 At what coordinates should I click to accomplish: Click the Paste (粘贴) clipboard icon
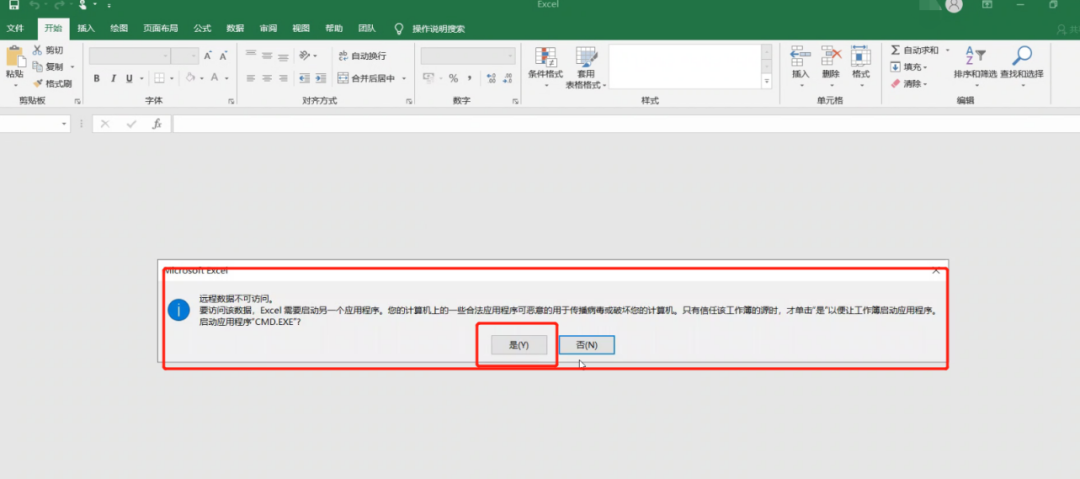coord(14,57)
